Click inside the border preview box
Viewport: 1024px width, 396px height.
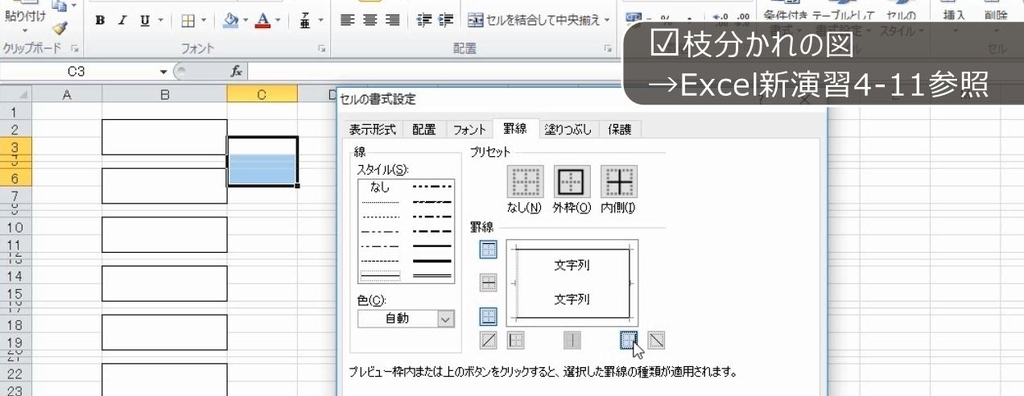(x=572, y=283)
